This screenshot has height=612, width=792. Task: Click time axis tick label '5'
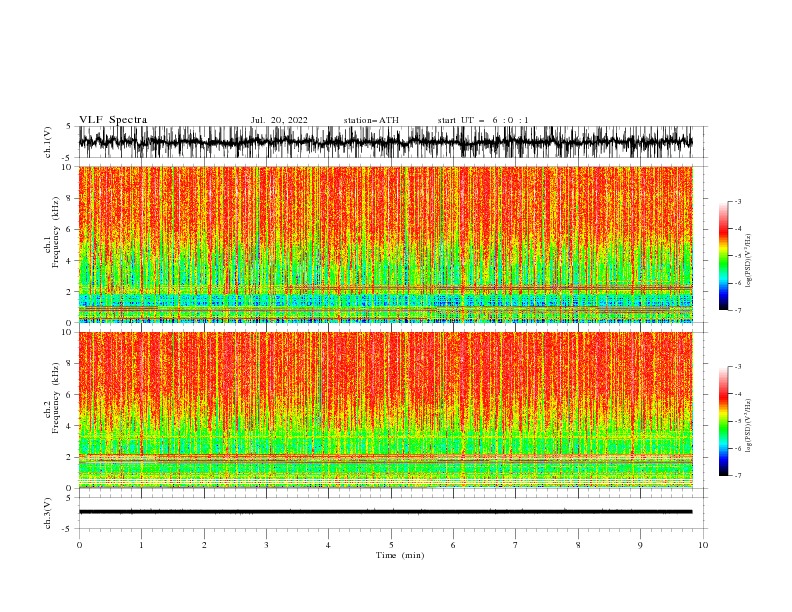point(391,545)
